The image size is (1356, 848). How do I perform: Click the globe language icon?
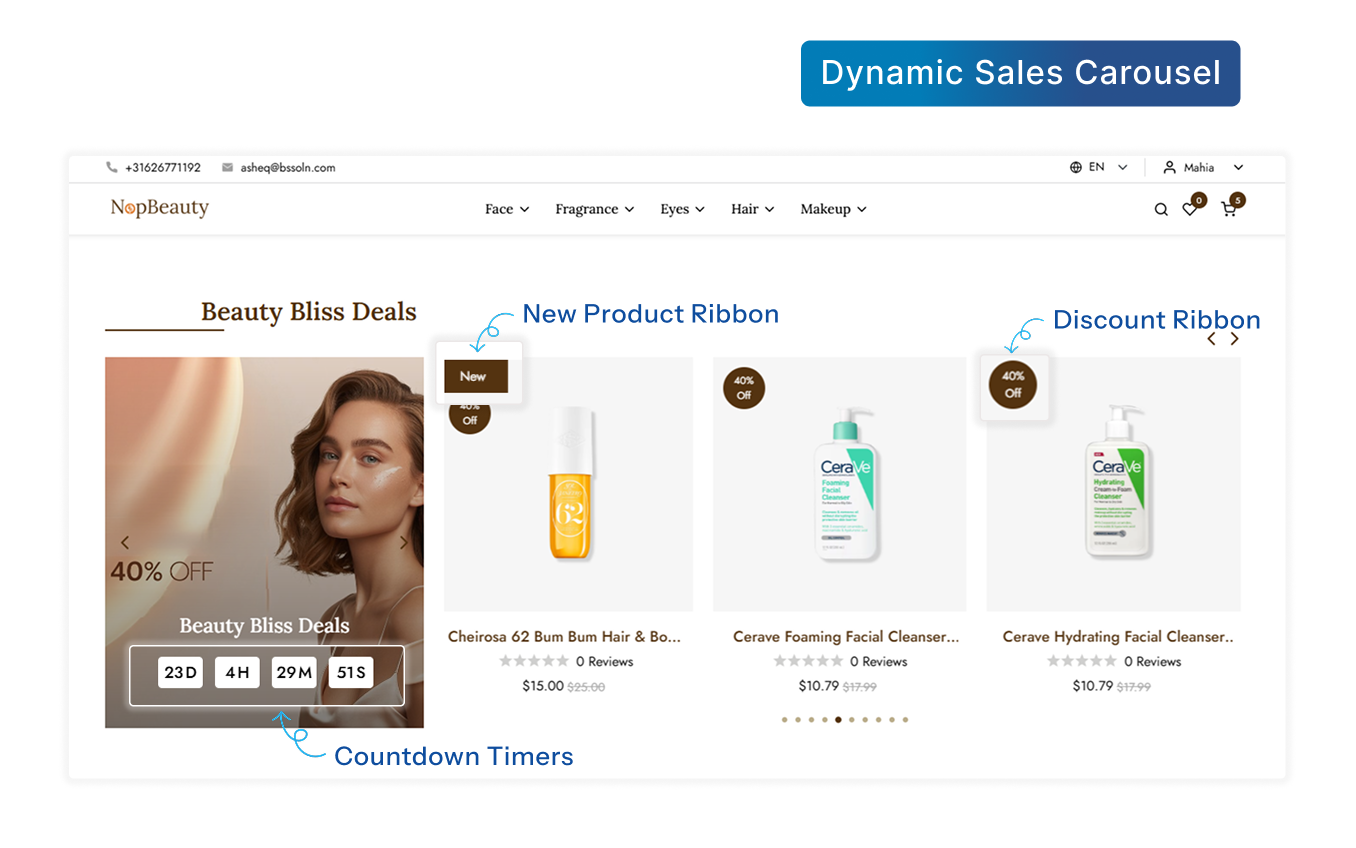click(x=1076, y=168)
